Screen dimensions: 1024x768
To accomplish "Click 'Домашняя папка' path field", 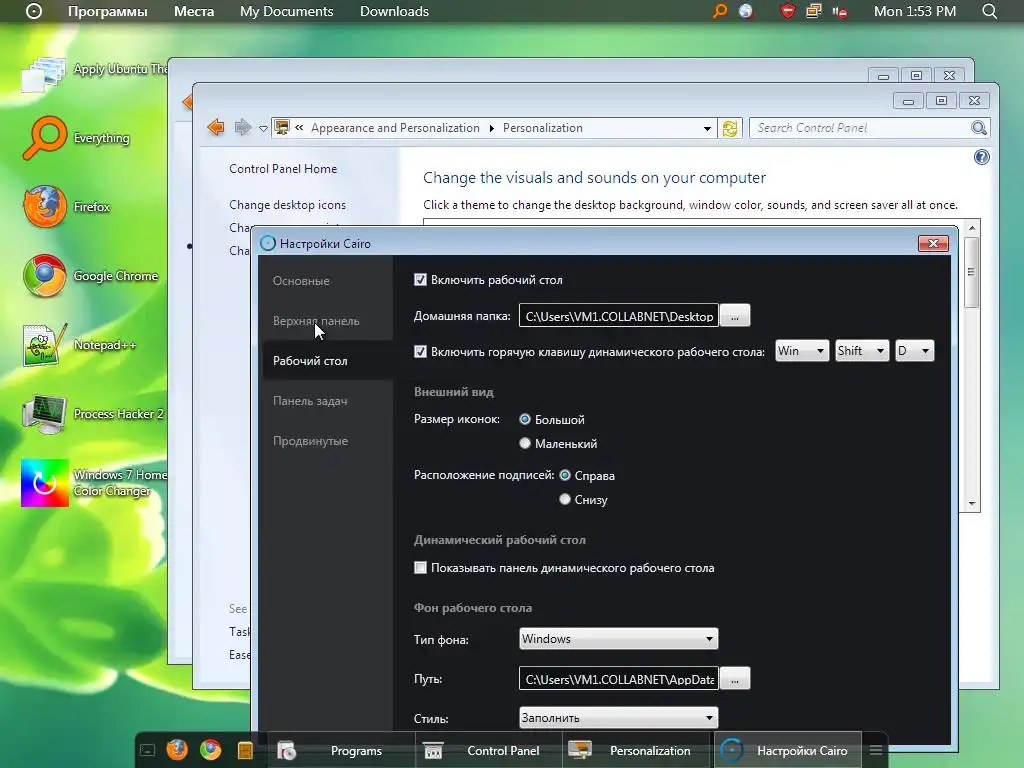I will coord(618,315).
